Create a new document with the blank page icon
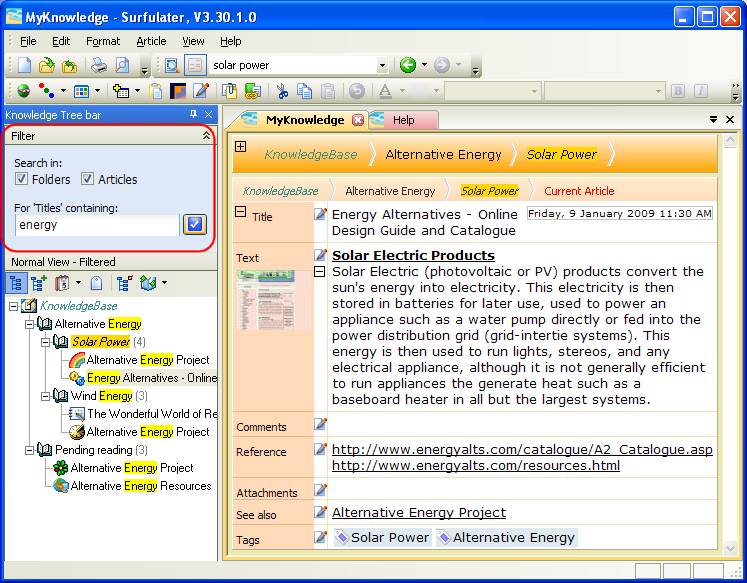The width and height of the screenshot is (747, 583). tap(24, 65)
